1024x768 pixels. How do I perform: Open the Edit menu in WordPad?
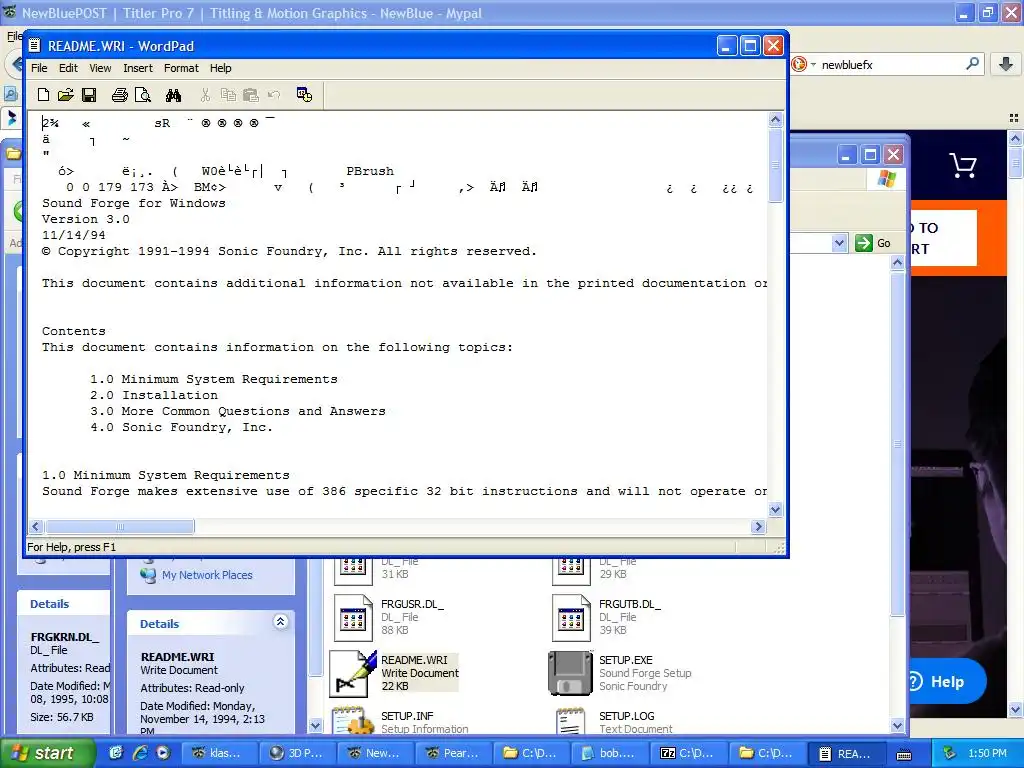pos(68,68)
